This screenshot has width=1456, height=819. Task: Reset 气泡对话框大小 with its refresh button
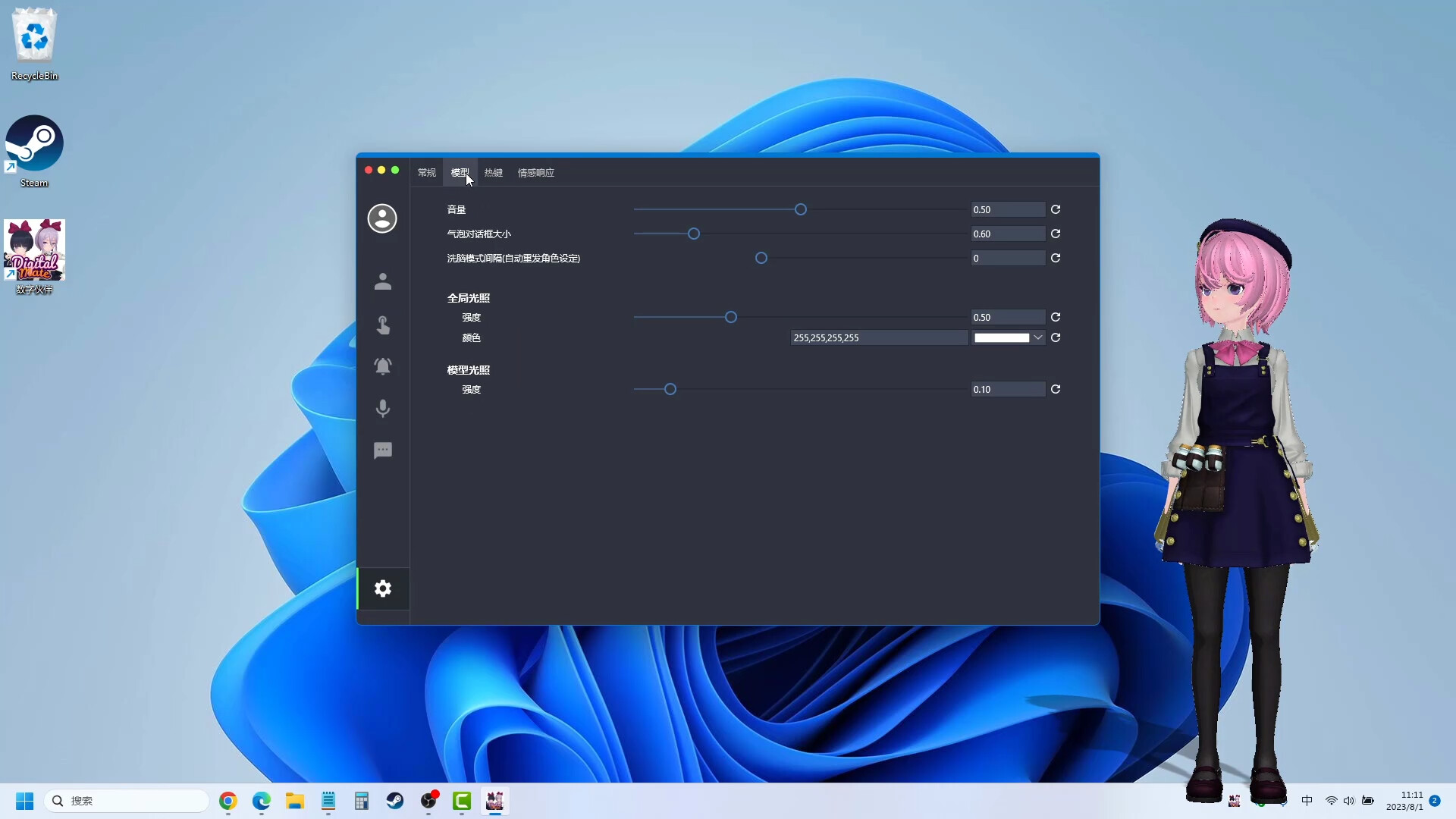[1056, 234]
